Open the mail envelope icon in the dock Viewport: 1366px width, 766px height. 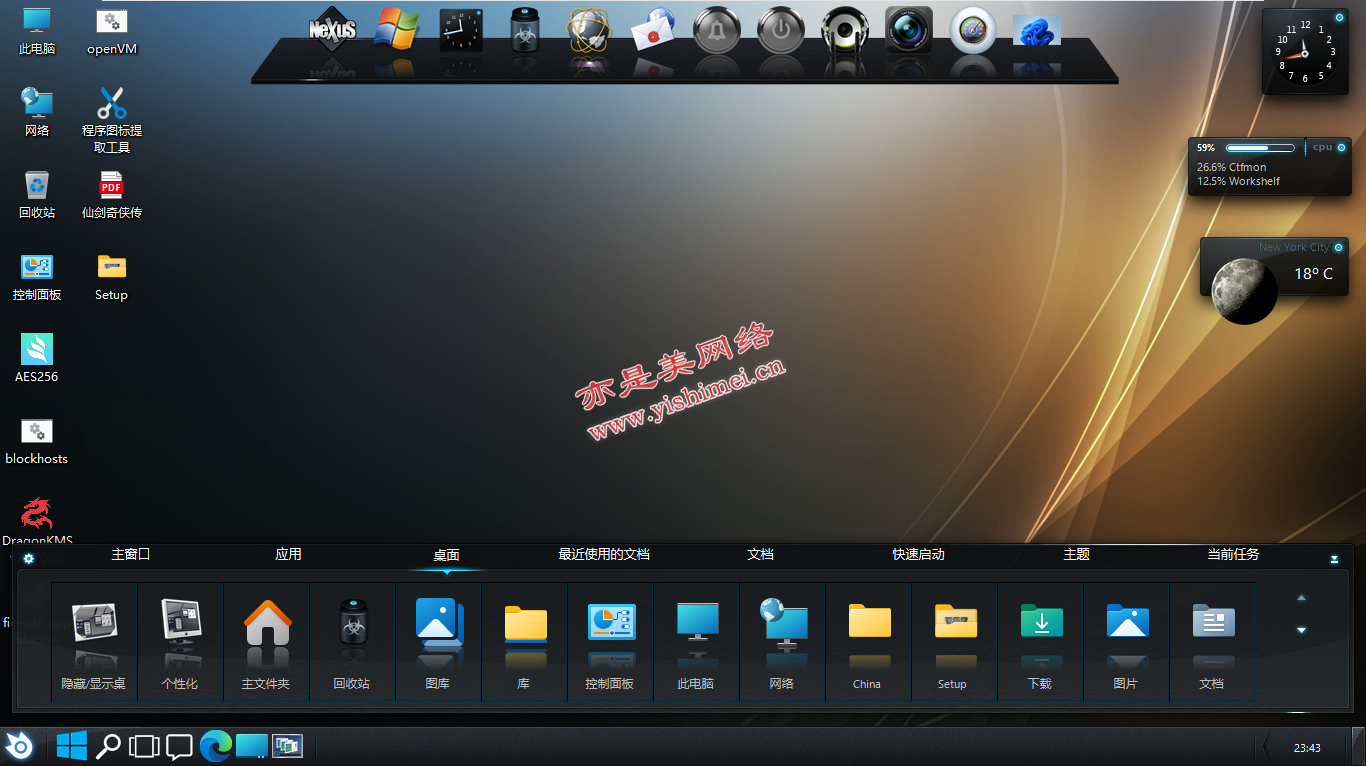coord(653,30)
